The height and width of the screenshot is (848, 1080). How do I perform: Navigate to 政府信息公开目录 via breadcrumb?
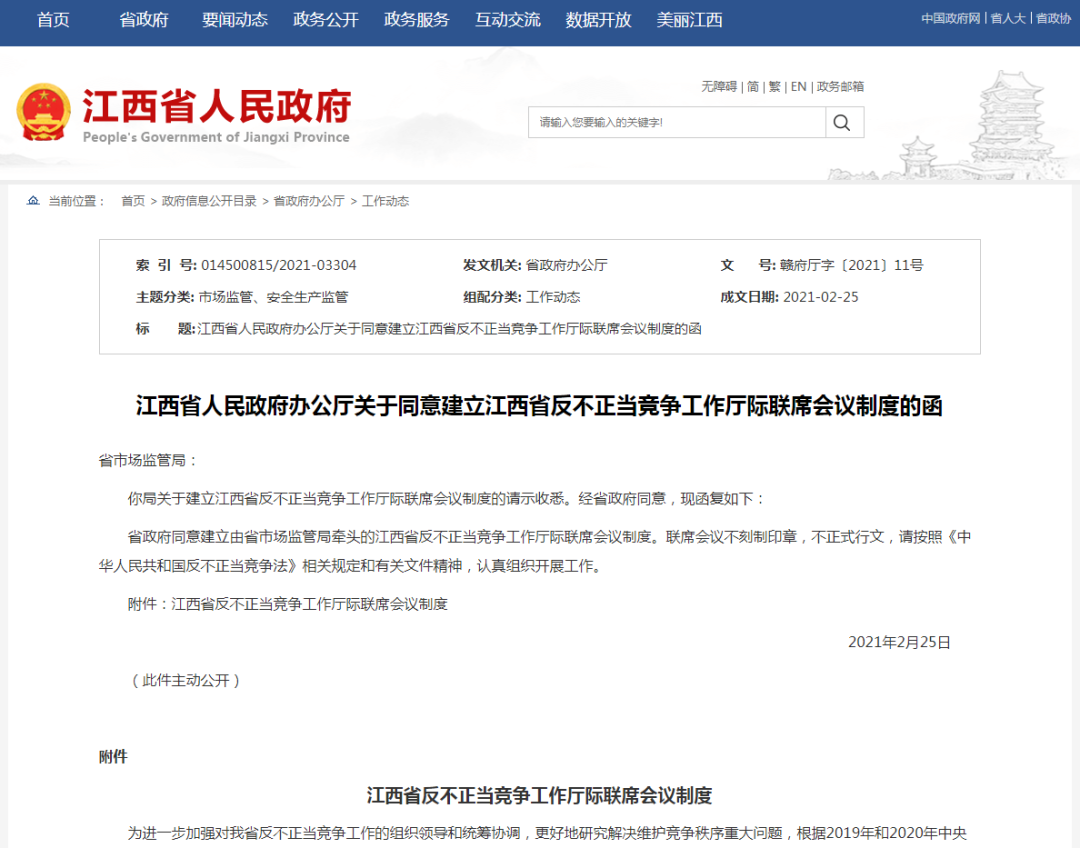coord(211,200)
